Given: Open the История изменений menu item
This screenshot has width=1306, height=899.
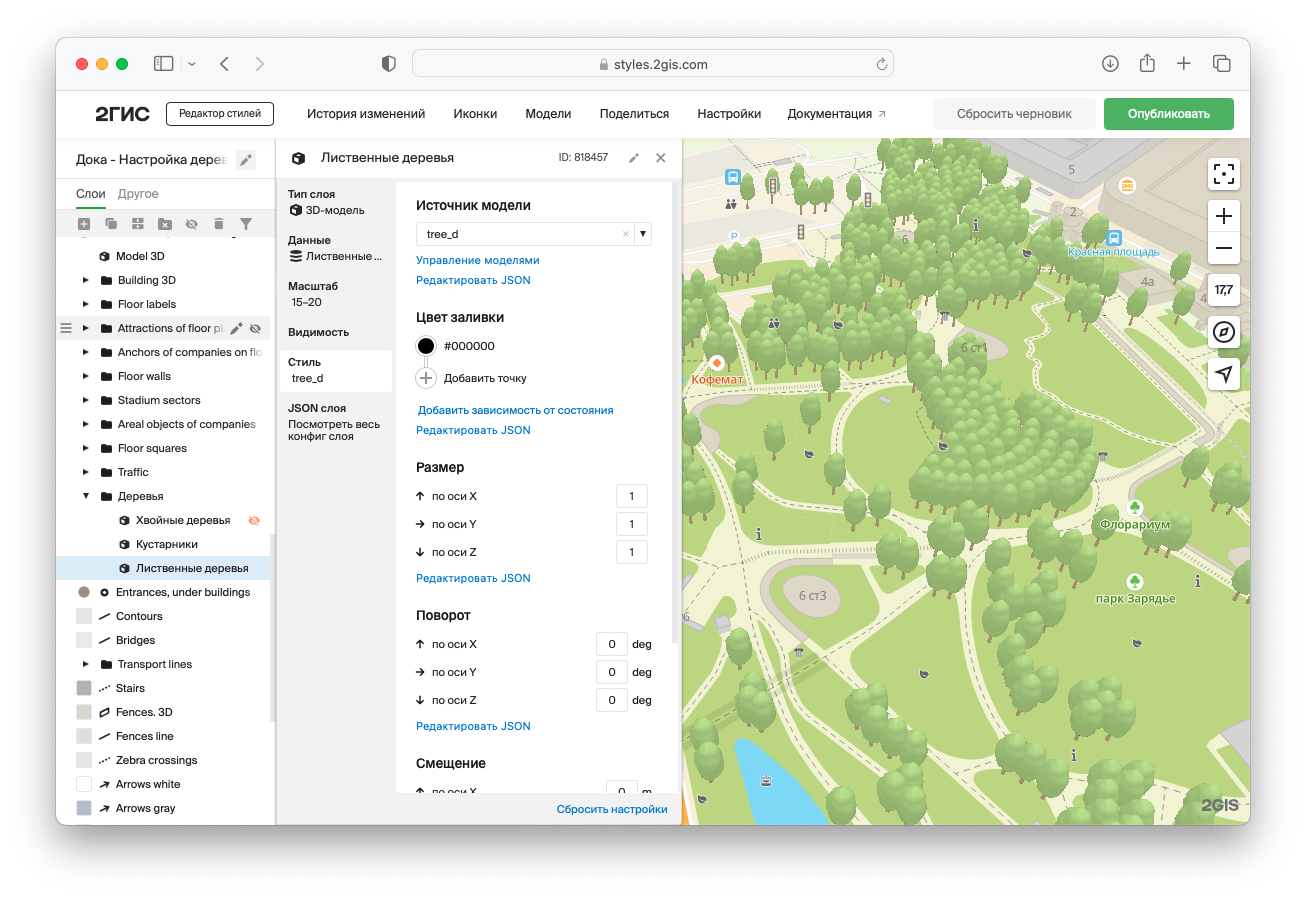Looking at the screenshot, I should click(366, 114).
